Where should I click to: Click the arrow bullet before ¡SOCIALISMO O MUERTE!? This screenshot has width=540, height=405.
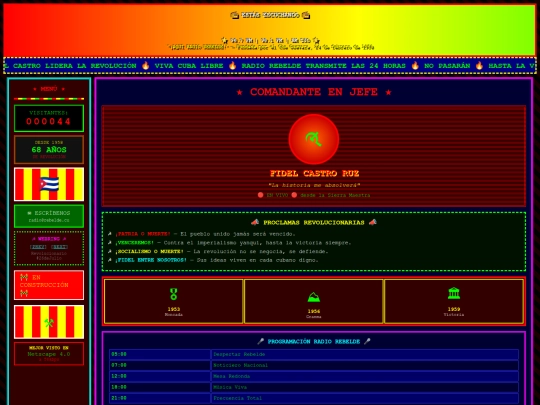coord(110,251)
